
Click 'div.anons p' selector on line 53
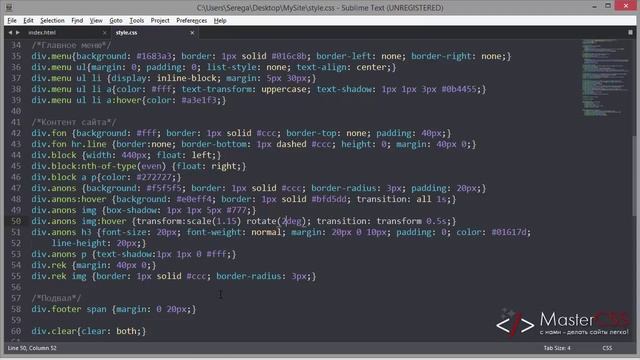[x=59, y=254]
